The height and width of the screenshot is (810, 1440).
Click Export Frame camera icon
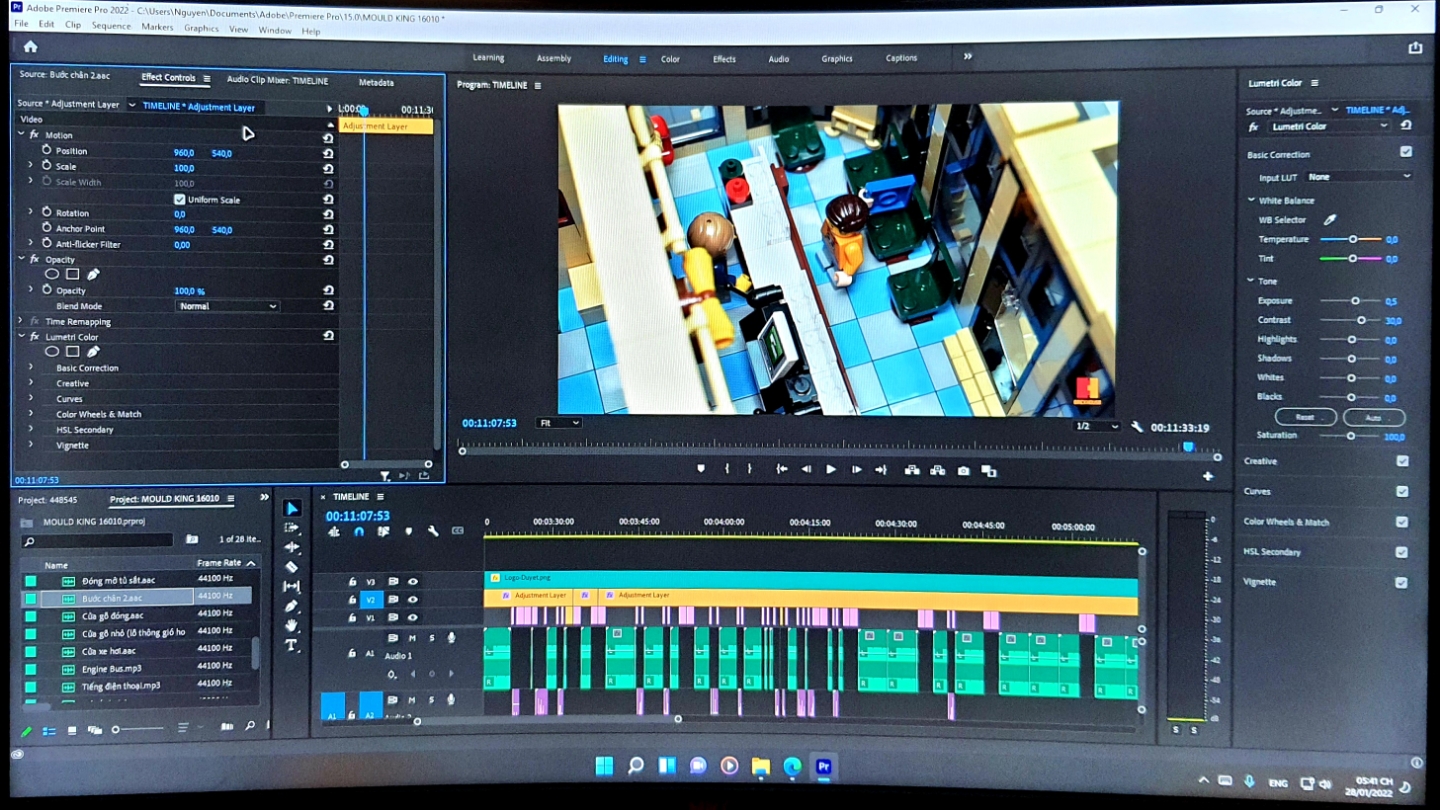click(963, 470)
